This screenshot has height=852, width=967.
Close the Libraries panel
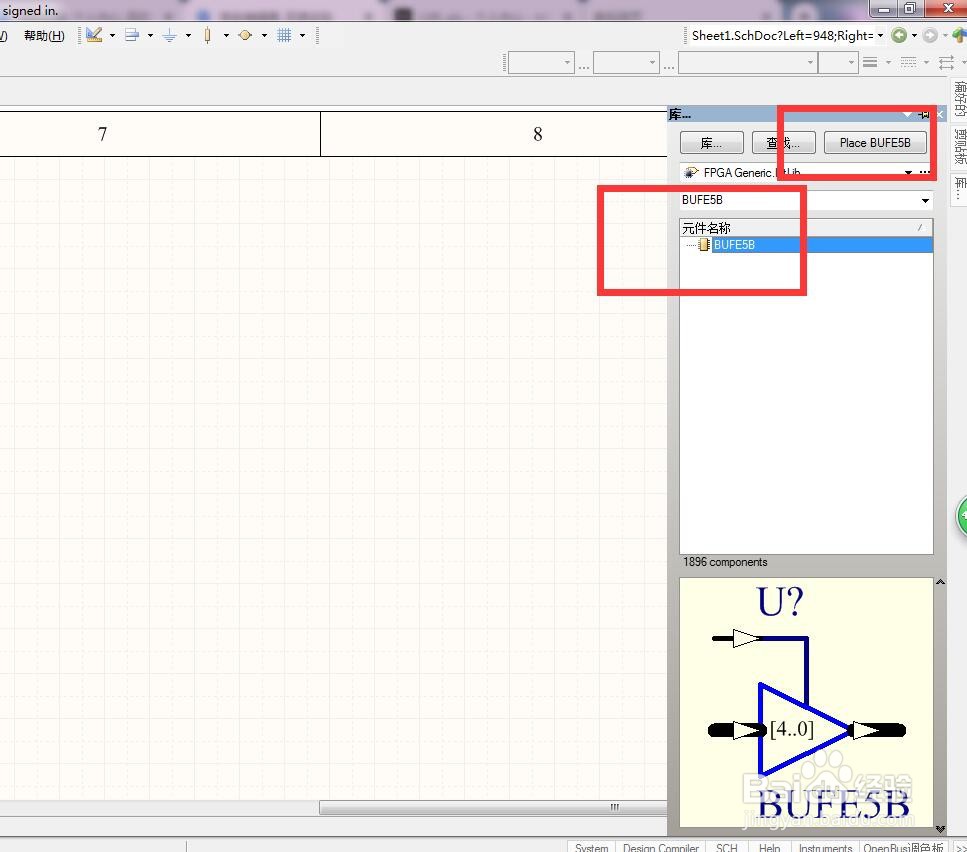940,114
